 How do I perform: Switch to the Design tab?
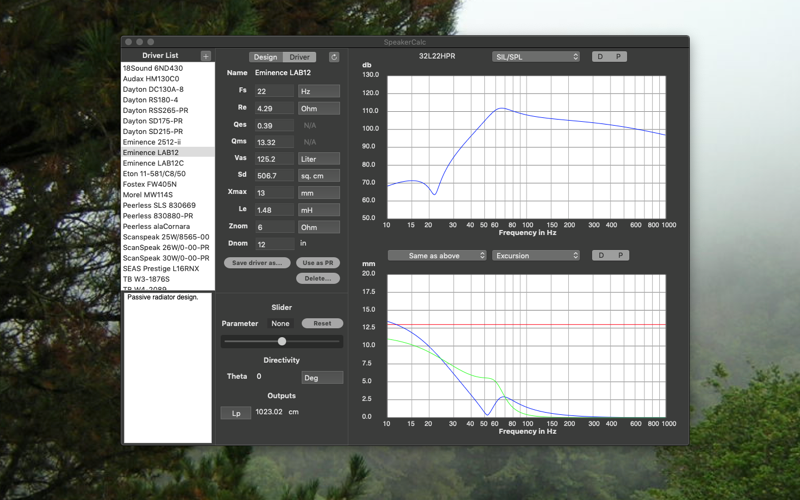[x=265, y=57]
